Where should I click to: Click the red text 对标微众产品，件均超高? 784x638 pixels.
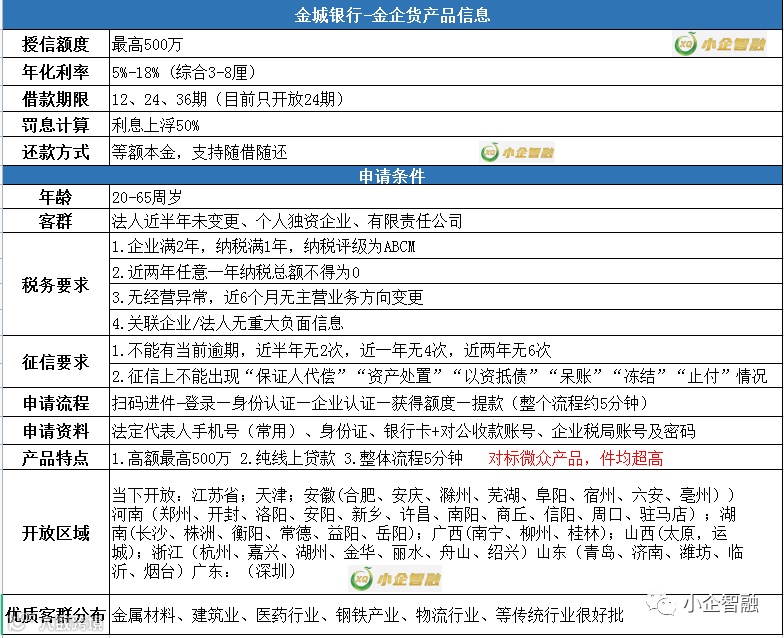click(x=576, y=458)
